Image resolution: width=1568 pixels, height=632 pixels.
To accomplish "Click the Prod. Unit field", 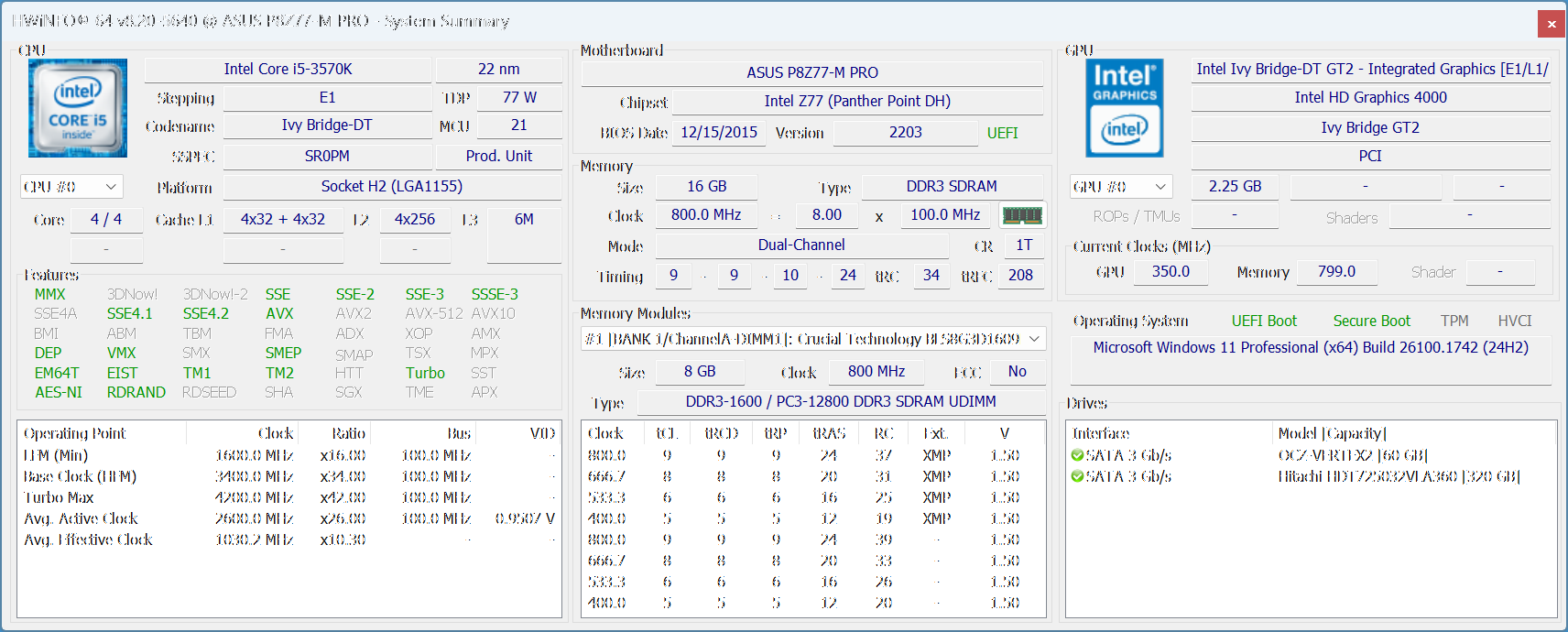I will coord(499,157).
